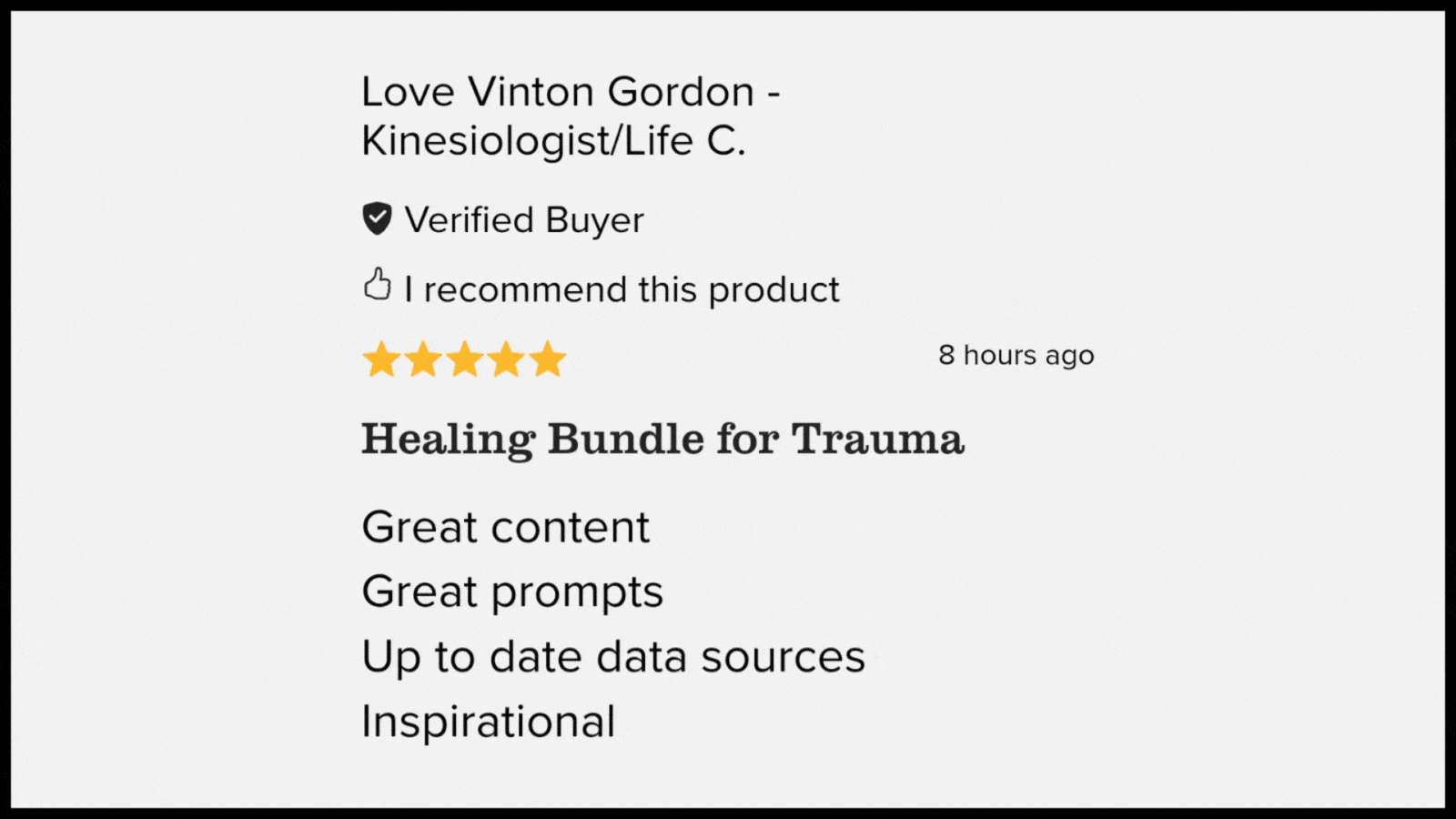Click the 8 hours ago timestamp
The height and width of the screenshot is (819, 1456).
coord(1016,355)
